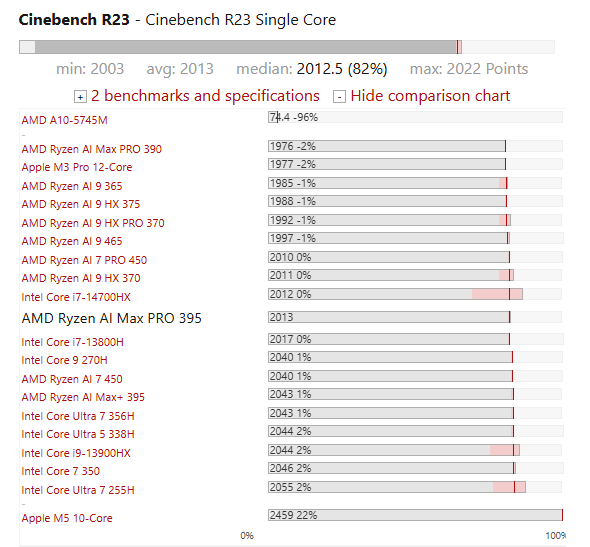Open Intel Core i9-13900HX link
The height and width of the screenshot is (547, 590).
pyautogui.click(x=76, y=453)
